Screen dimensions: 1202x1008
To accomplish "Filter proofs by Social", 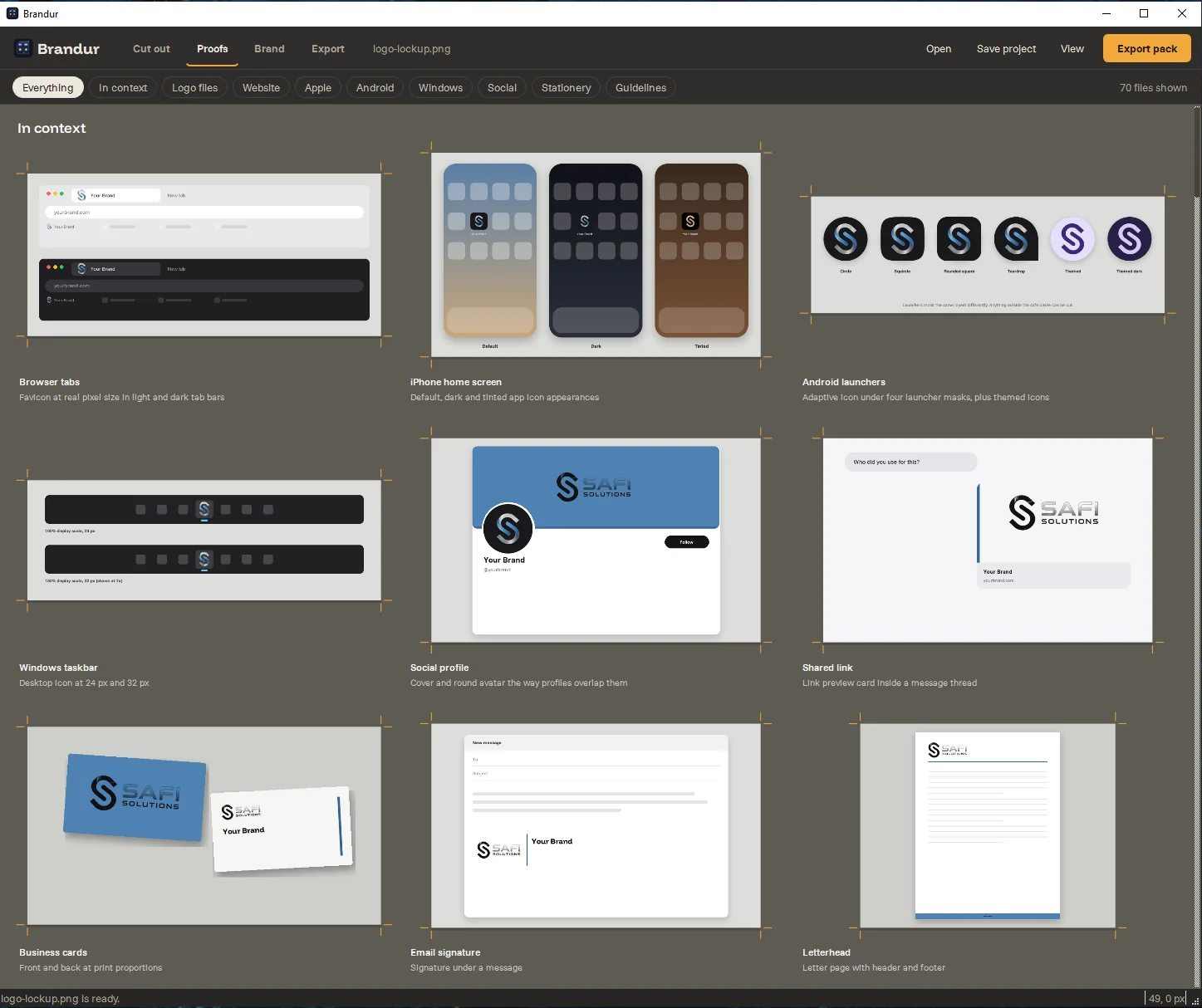I will [x=503, y=88].
